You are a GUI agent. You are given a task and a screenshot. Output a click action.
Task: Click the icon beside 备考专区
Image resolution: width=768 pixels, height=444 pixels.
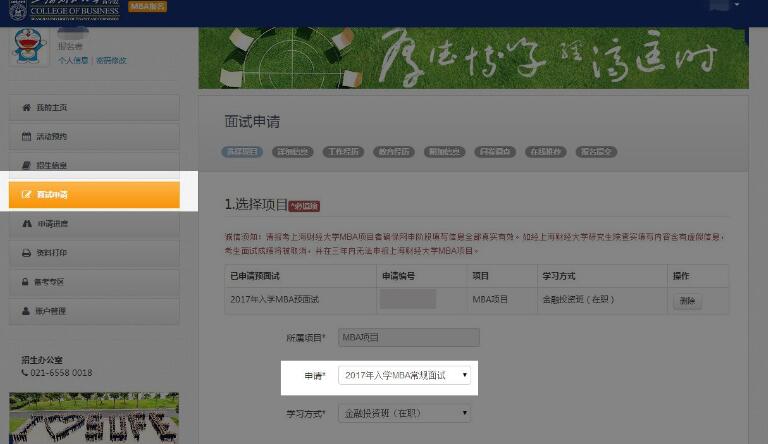[x=27, y=282]
